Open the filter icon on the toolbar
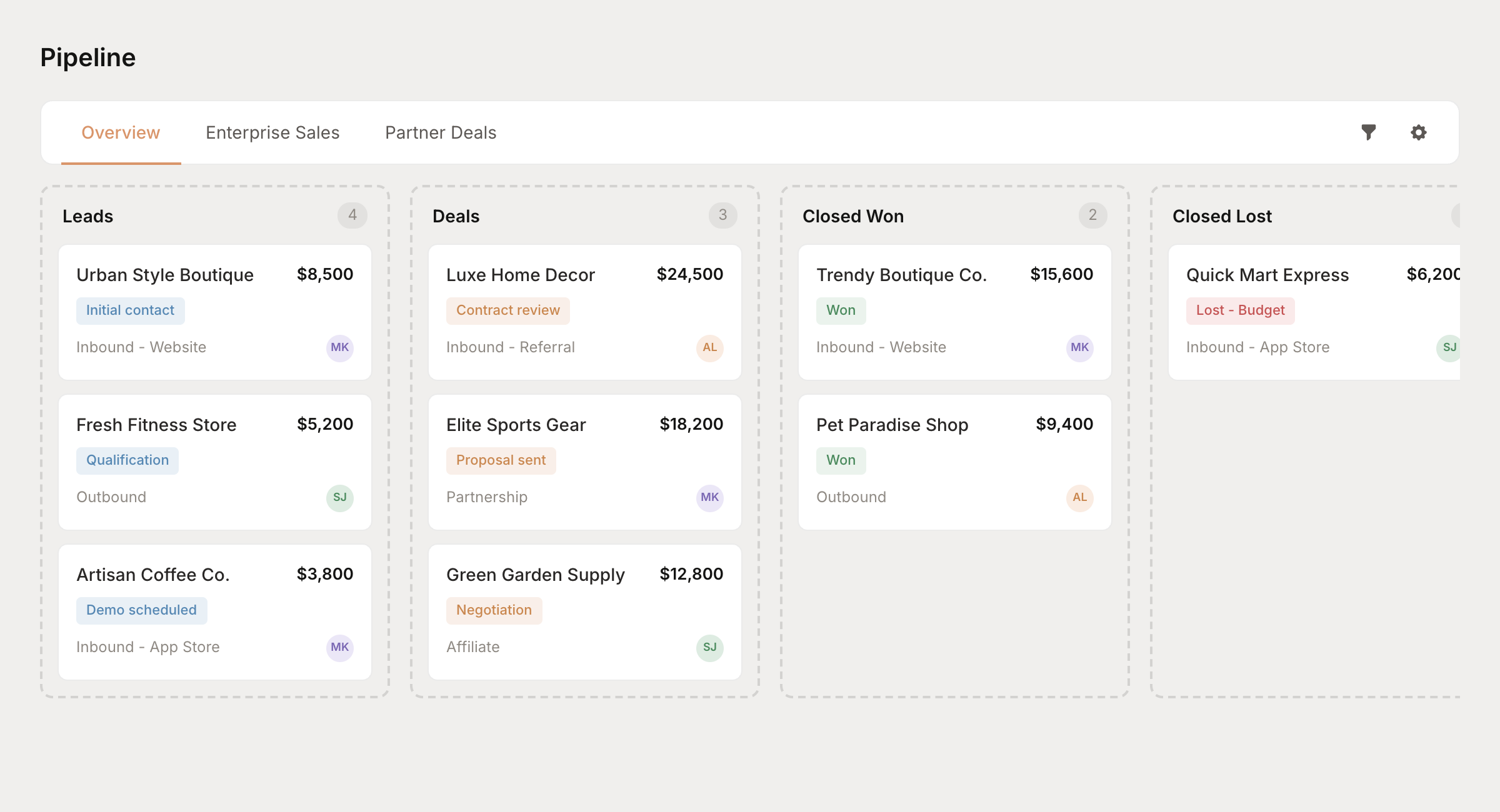The width and height of the screenshot is (1500, 812). [1369, 132]
